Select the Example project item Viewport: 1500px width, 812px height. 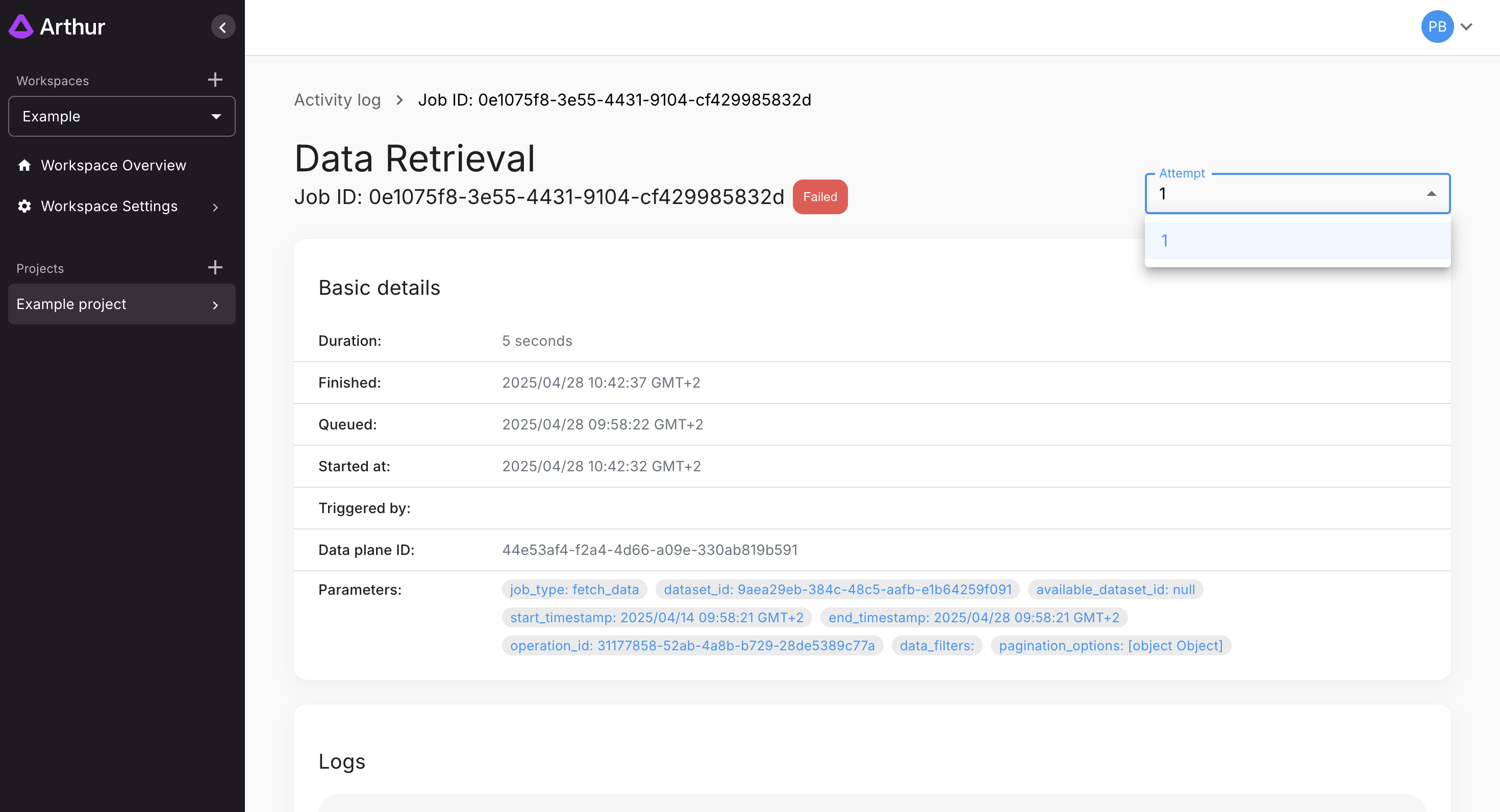(71, 304)
